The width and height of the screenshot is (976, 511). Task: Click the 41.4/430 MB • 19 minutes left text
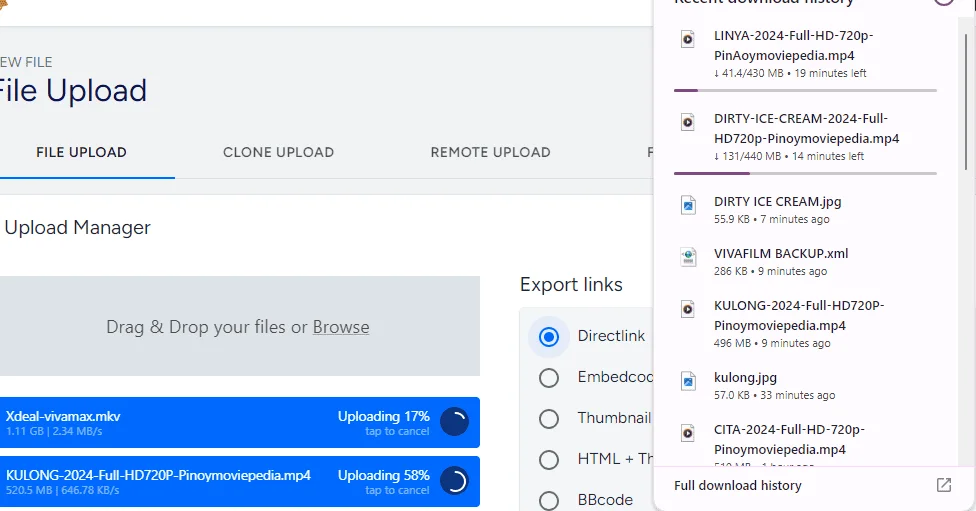[790, 73]
